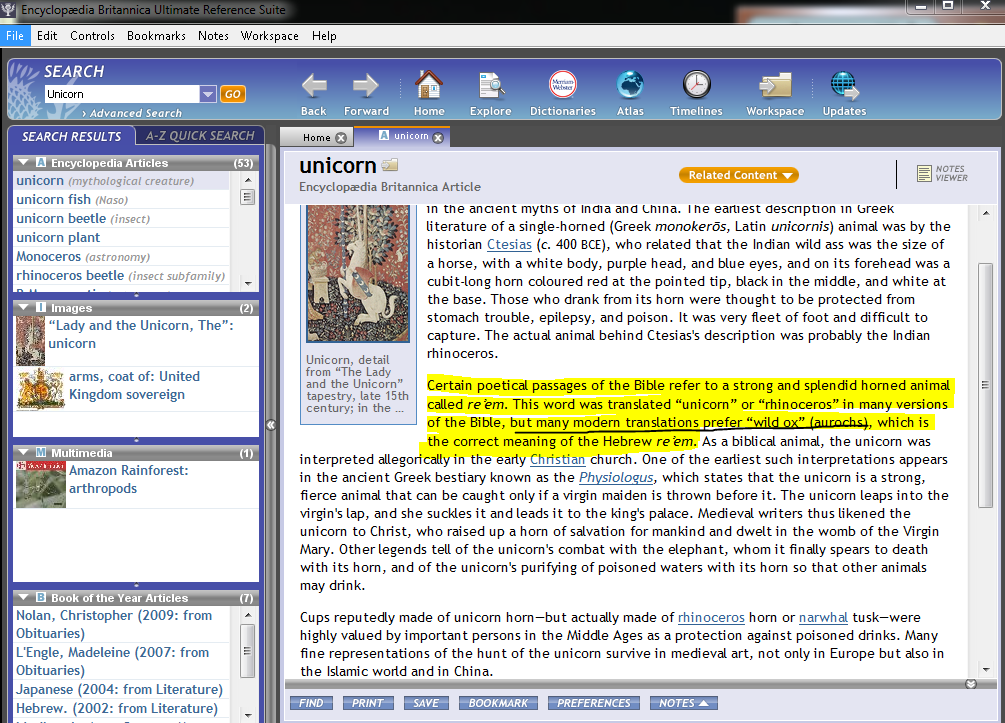Open the Notes Viewer
Image resolution: width=1005 pixels, height=723 pixels.
942,173
